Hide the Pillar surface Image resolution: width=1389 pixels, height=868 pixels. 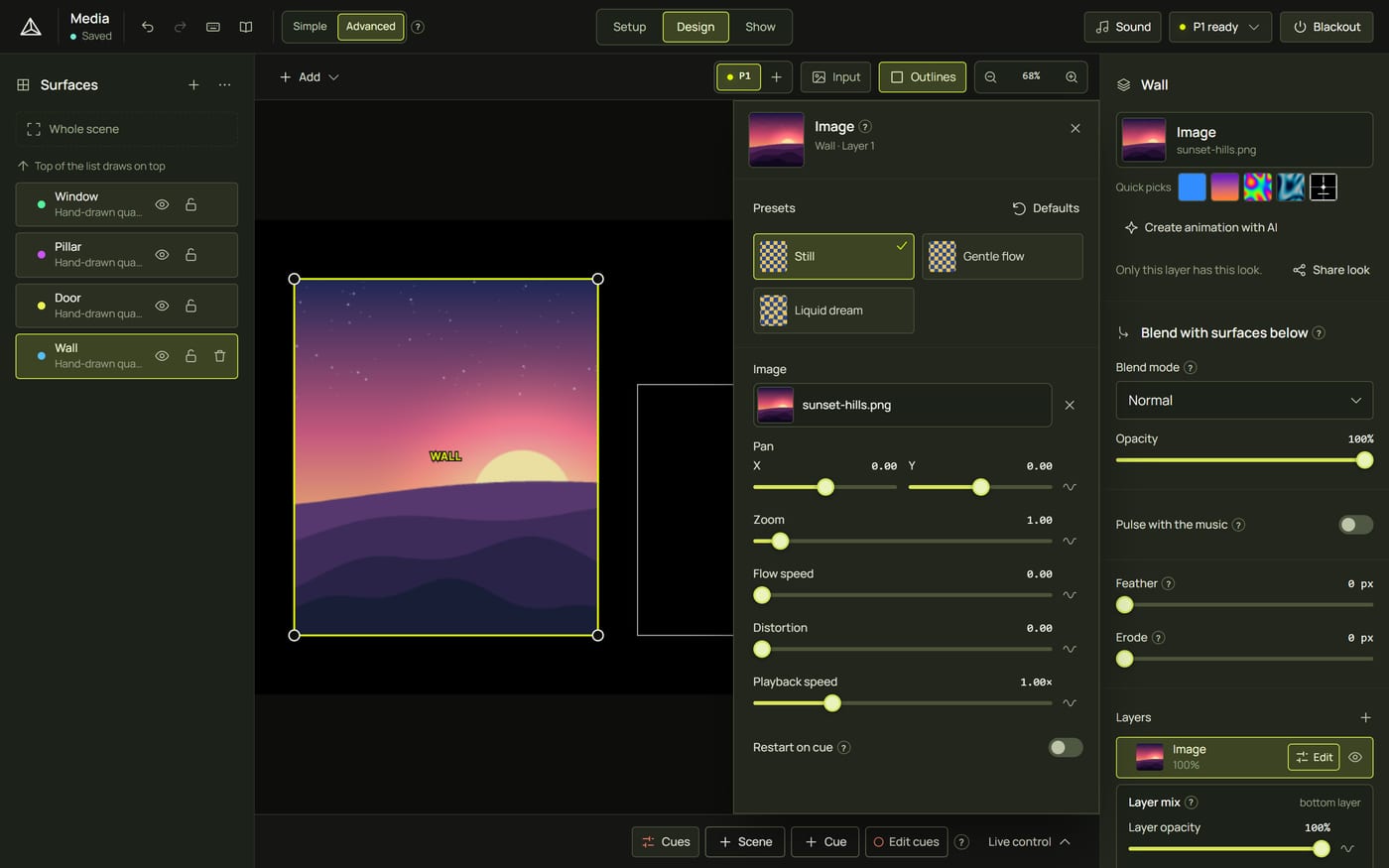click(x=162, y=255)
